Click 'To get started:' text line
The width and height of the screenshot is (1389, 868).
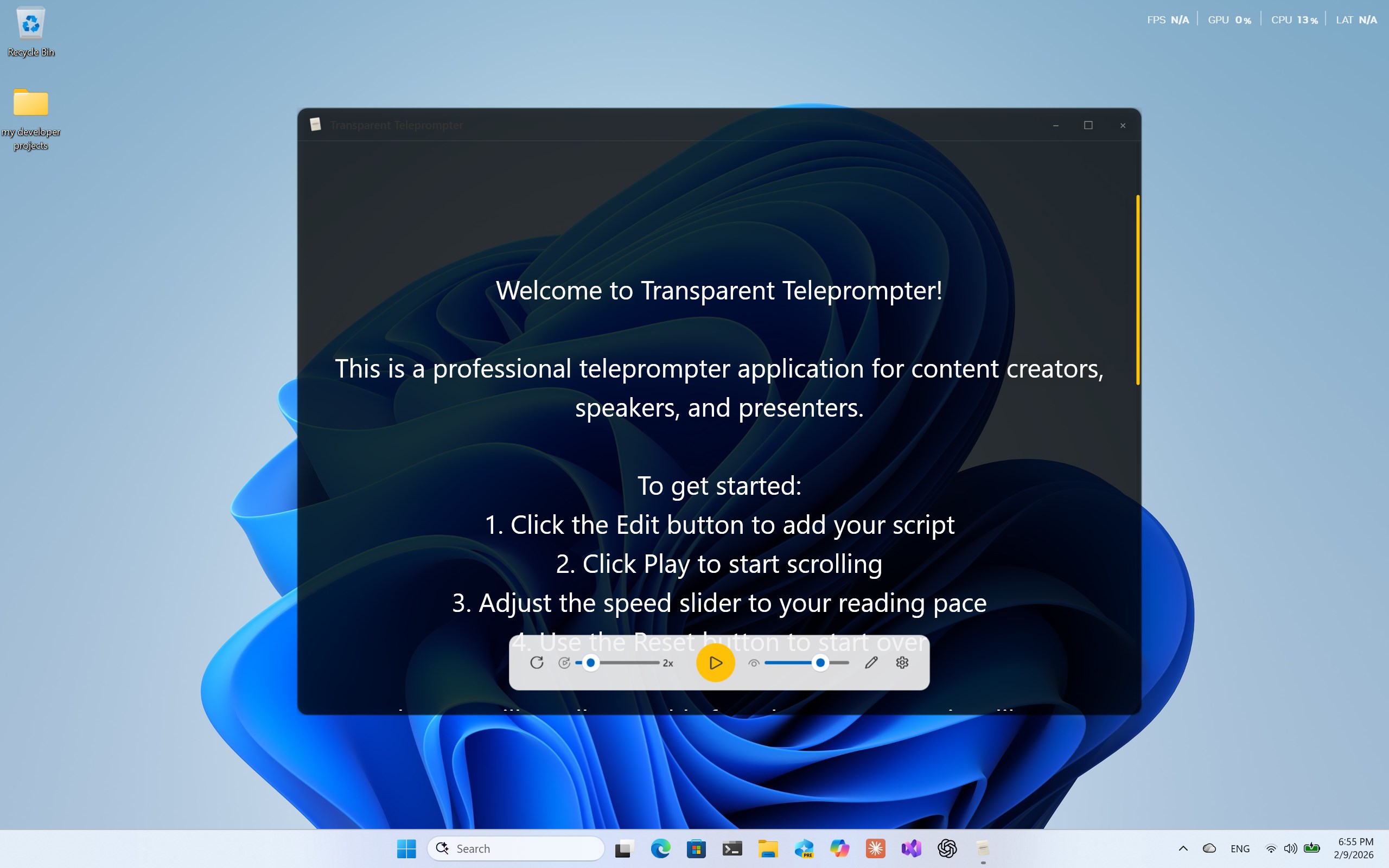(719, 486)
